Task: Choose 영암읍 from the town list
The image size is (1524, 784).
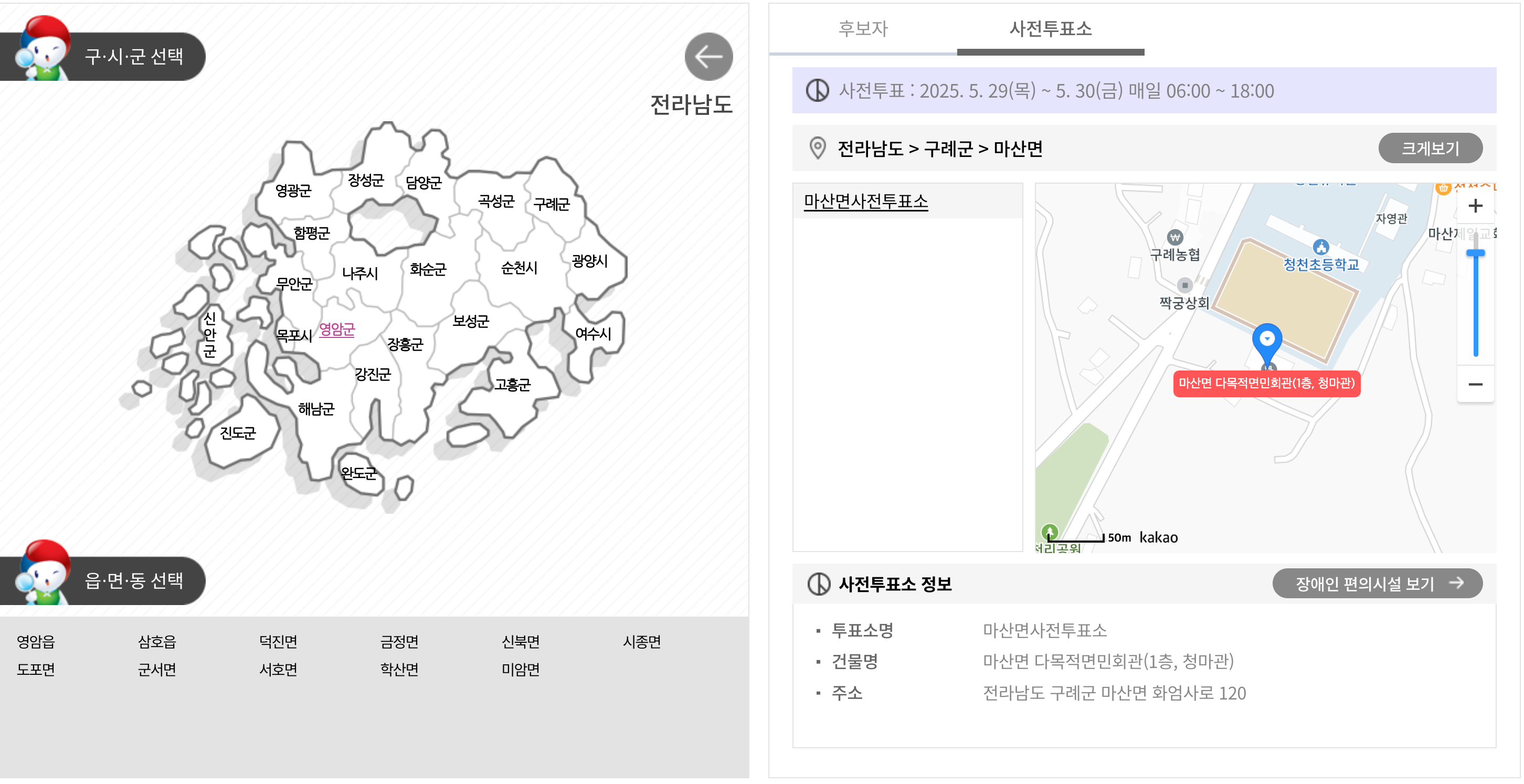Action: (36, 641)
